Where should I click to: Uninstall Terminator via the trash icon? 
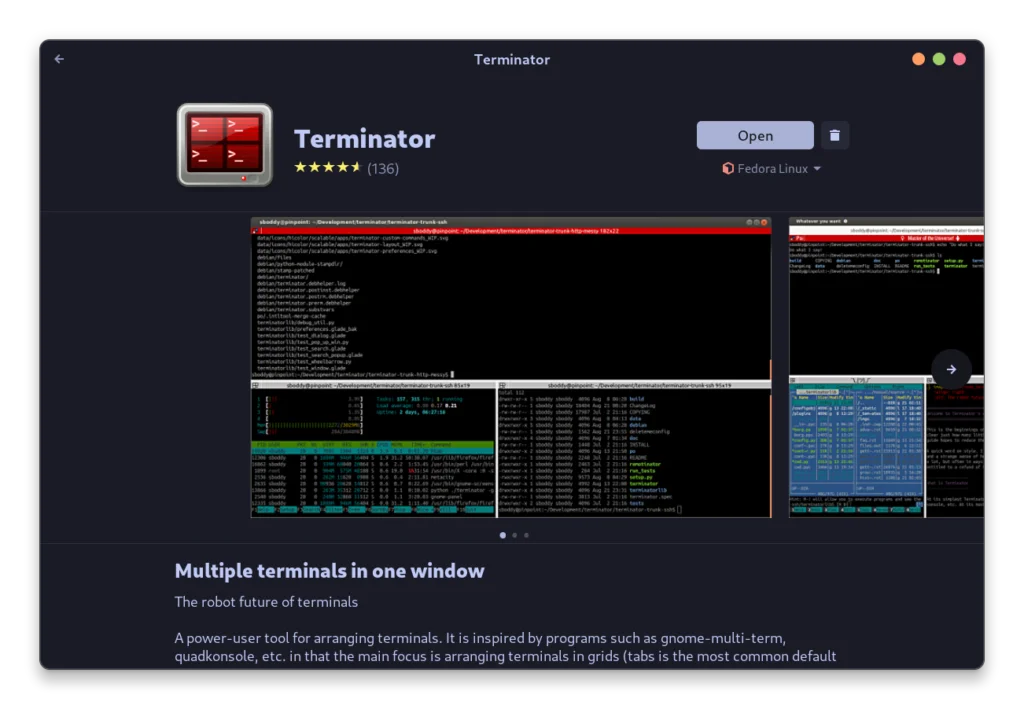tap(835, 134)
